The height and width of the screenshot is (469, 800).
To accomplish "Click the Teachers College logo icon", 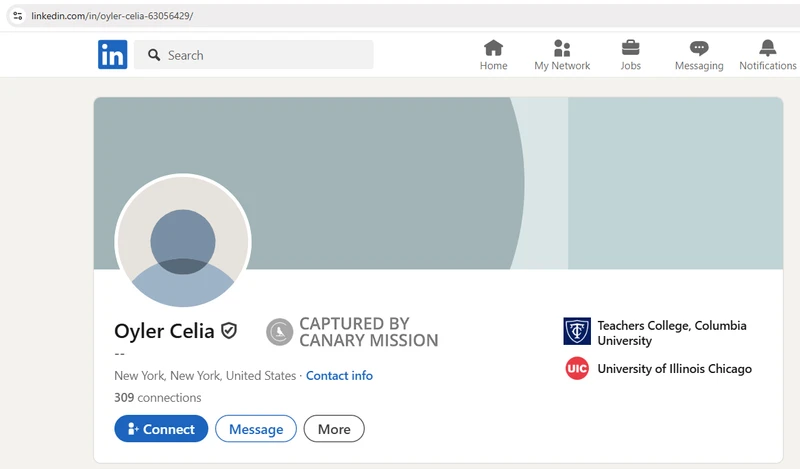I will (577, 331).
